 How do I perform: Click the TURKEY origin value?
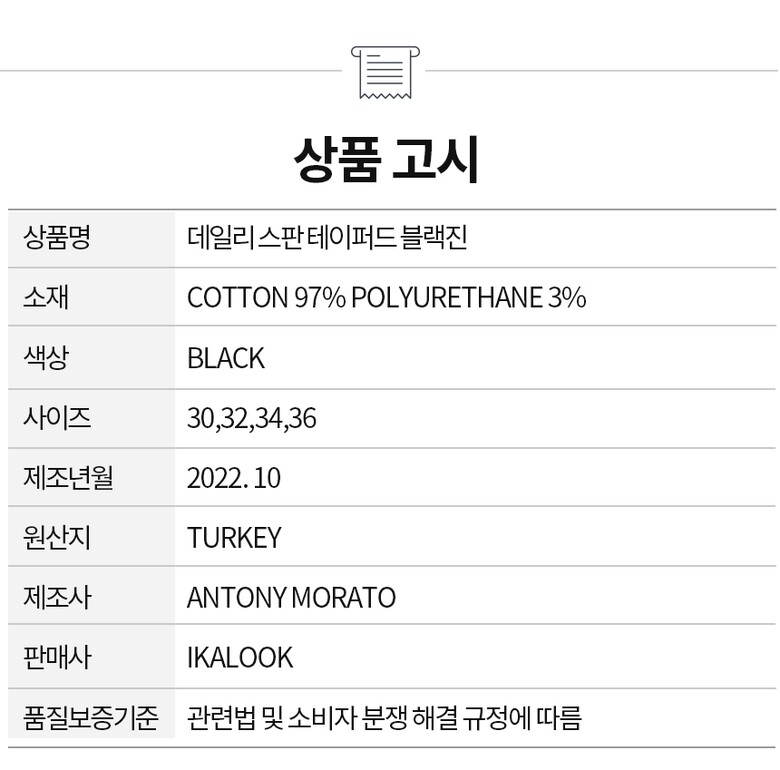pyautogui.click(x=234, y=538)
